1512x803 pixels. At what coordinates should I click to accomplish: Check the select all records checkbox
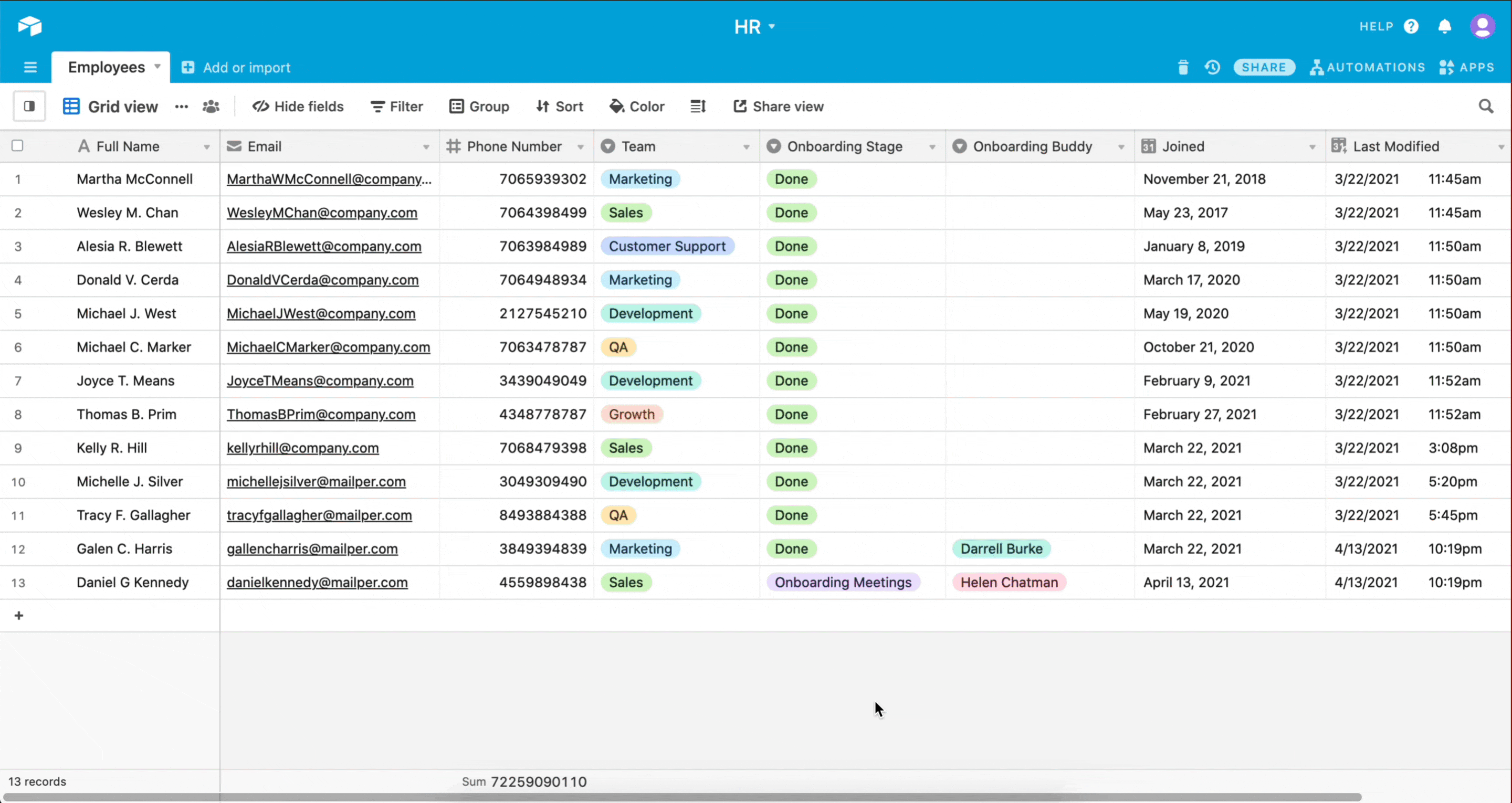coord(18,145)
